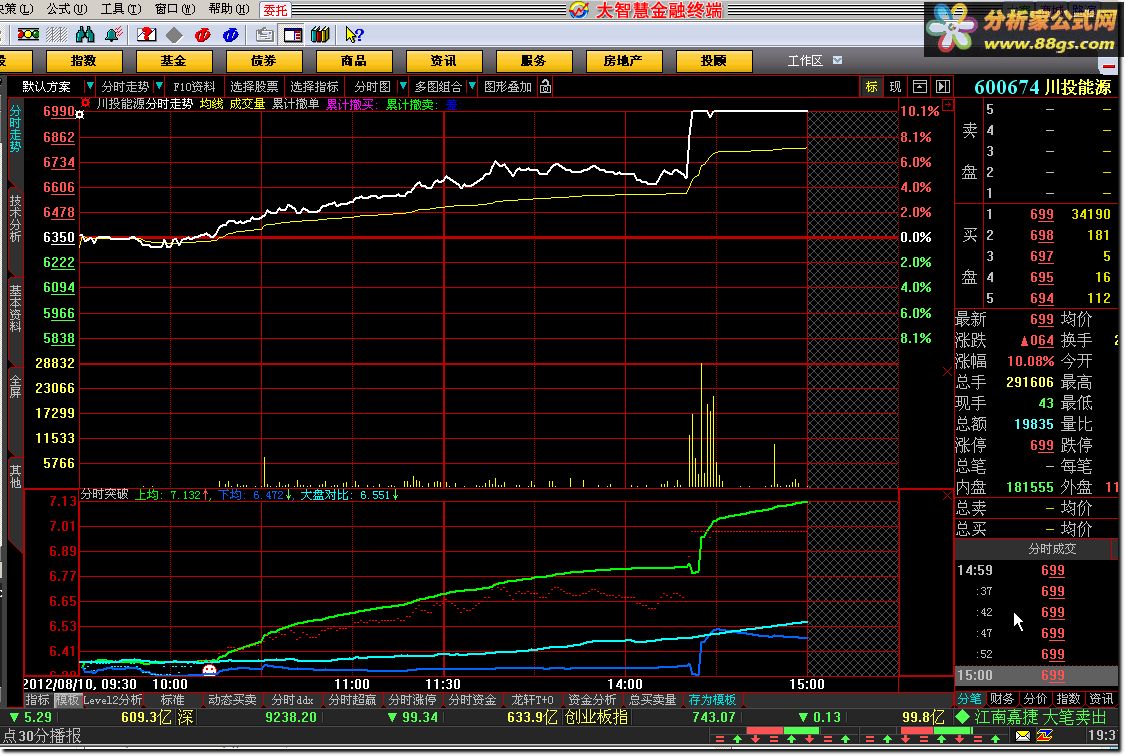Screen dimensions: 1126x756
Task: Click the 服务 yellow button
Action: tap(534, 61)
